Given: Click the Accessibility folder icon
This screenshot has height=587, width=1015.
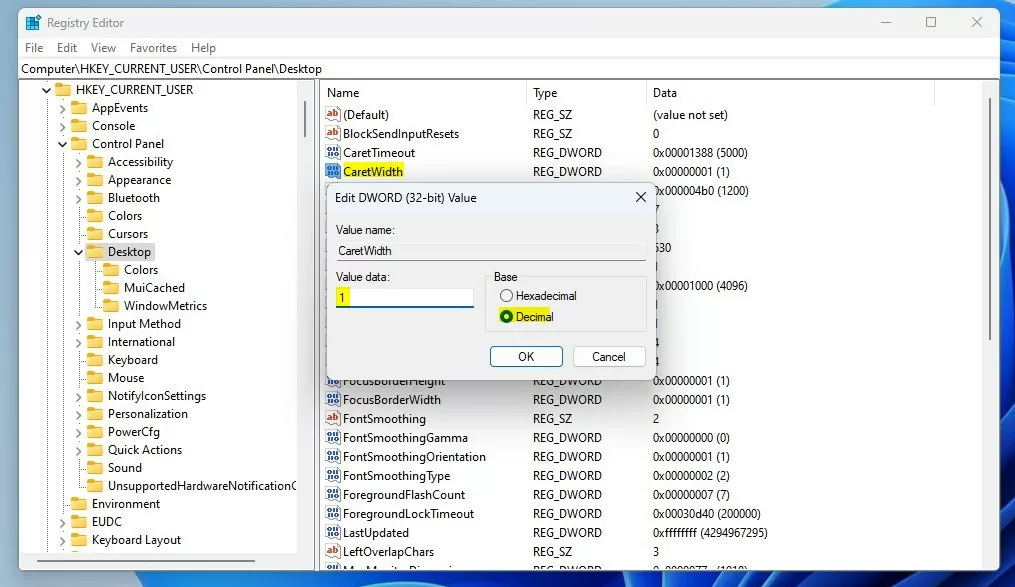Looking at the screenshot, I should 95,162.
